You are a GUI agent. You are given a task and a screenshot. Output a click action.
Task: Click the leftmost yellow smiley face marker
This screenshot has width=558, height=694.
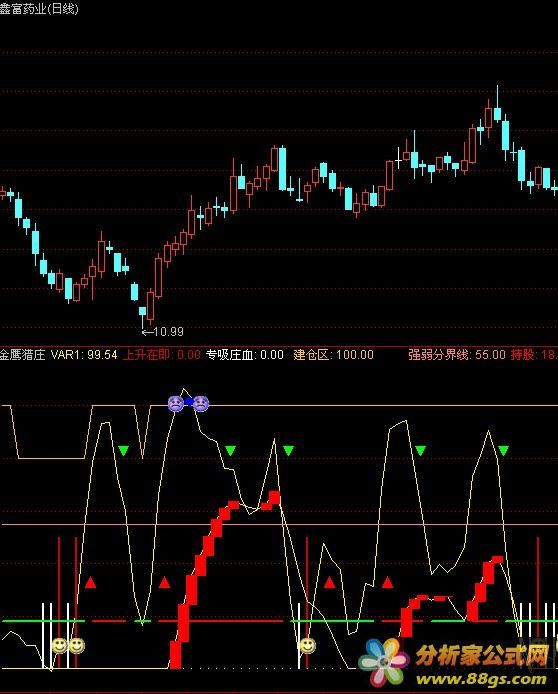[x=60, y=645]
